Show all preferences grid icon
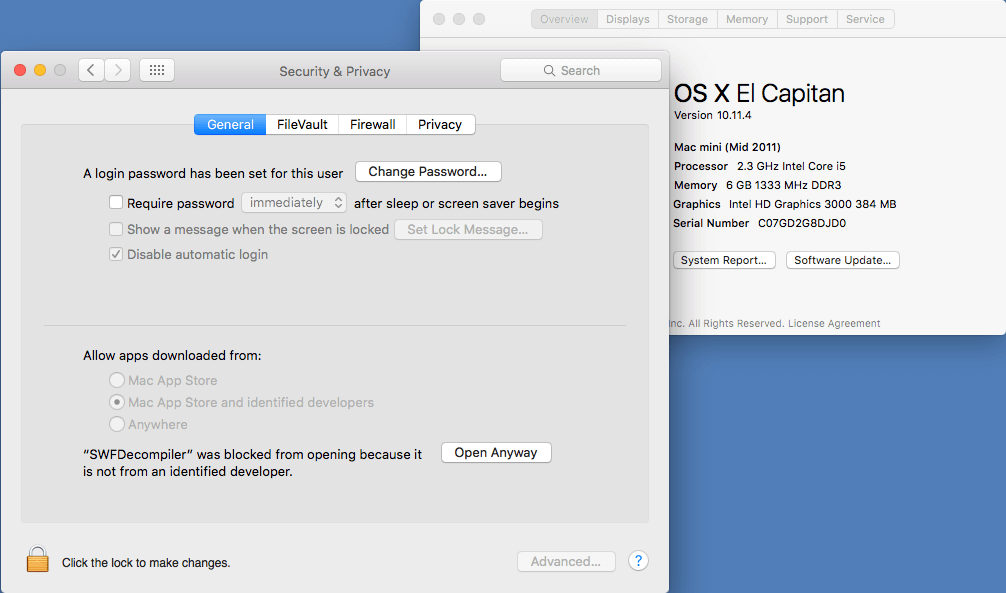 click(157, 70)
